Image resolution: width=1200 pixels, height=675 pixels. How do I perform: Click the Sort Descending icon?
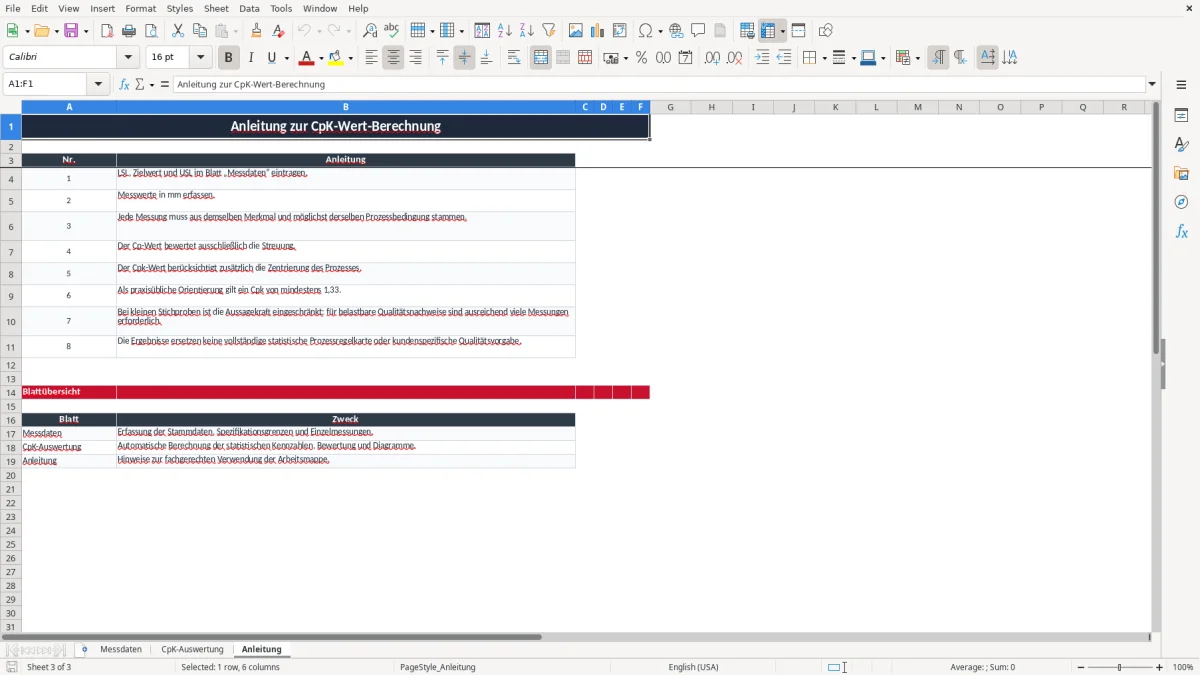(526, 31)
